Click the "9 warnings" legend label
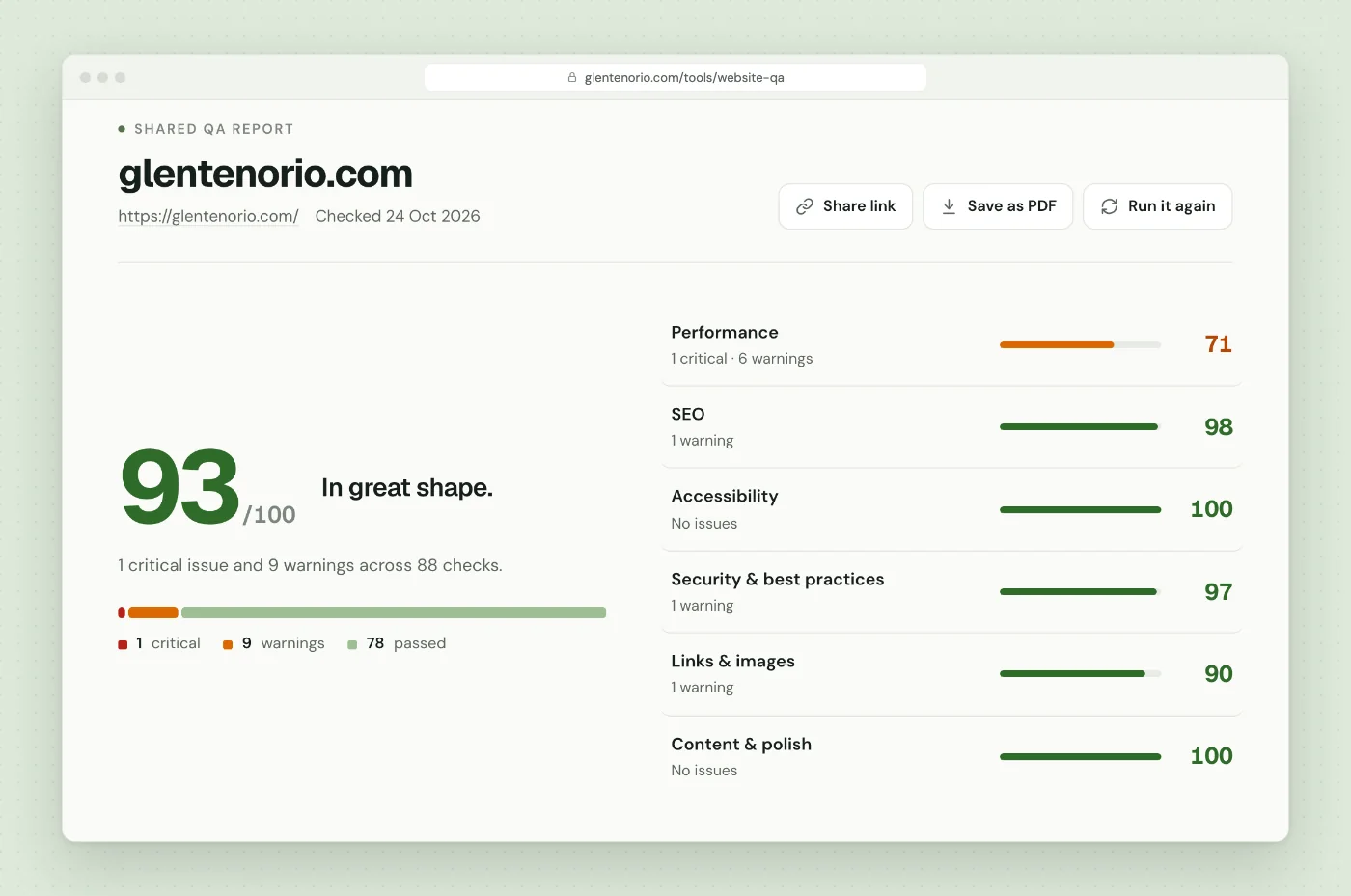Screen dimensions: 1351x896 283,643
